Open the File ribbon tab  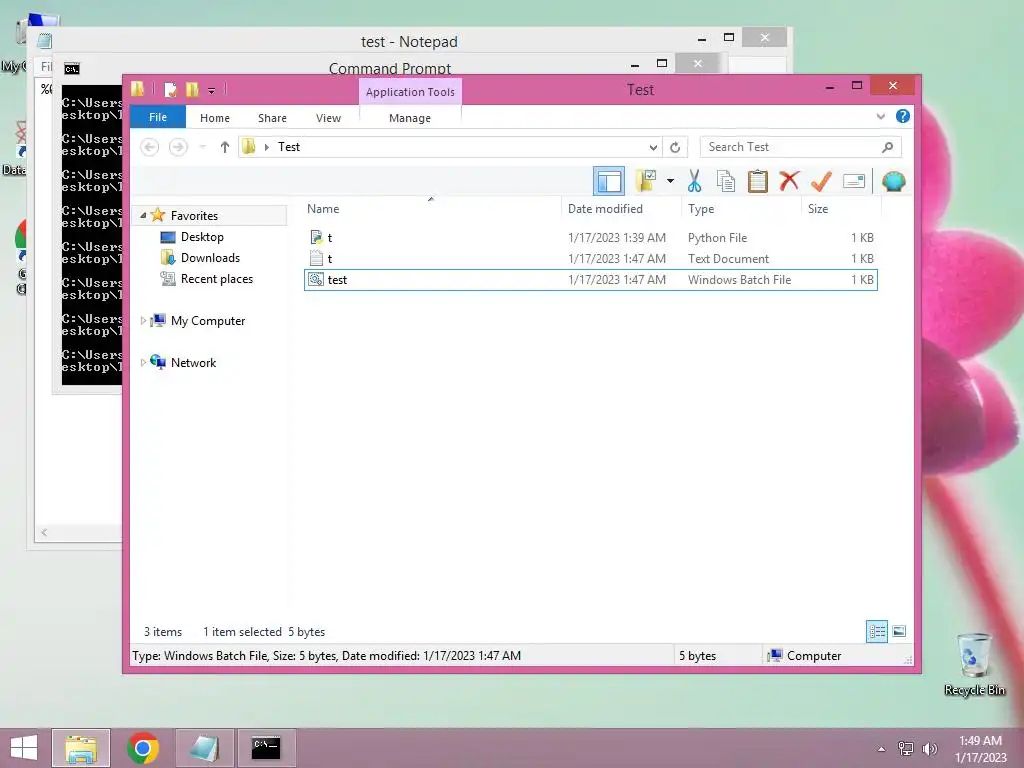coord(158,118)
